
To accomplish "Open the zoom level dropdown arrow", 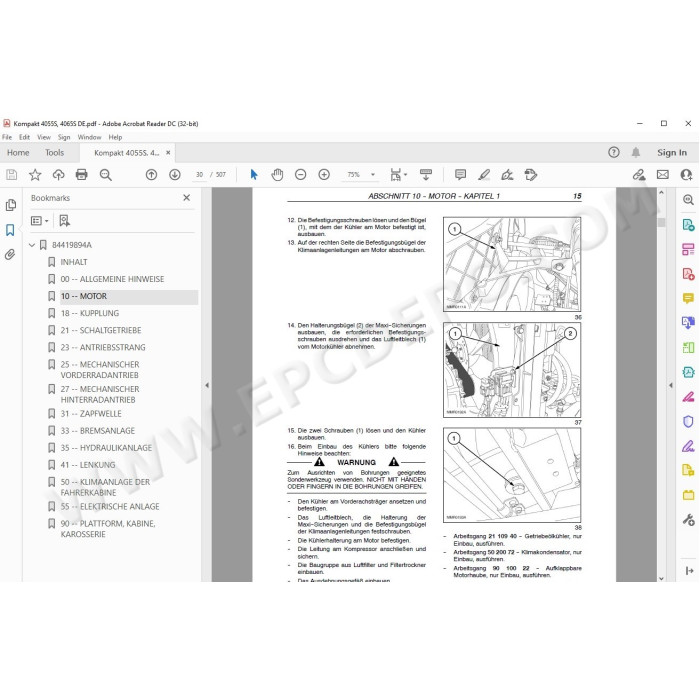I will click(x=373, y=175).
